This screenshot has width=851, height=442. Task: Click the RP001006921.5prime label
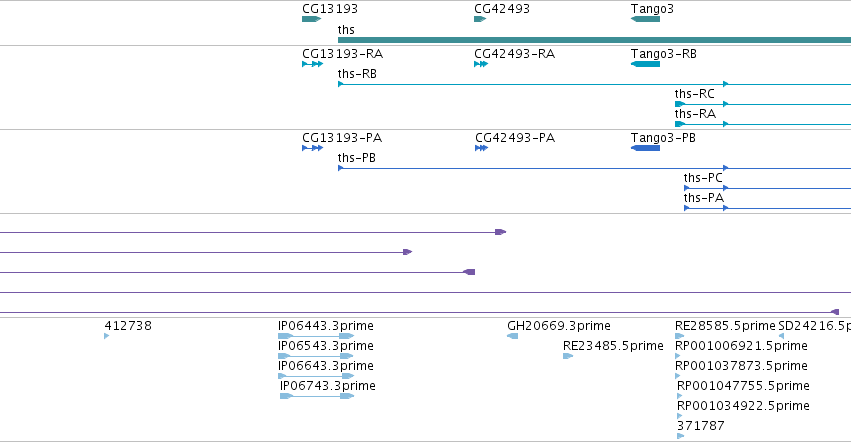tap(741, 346)
